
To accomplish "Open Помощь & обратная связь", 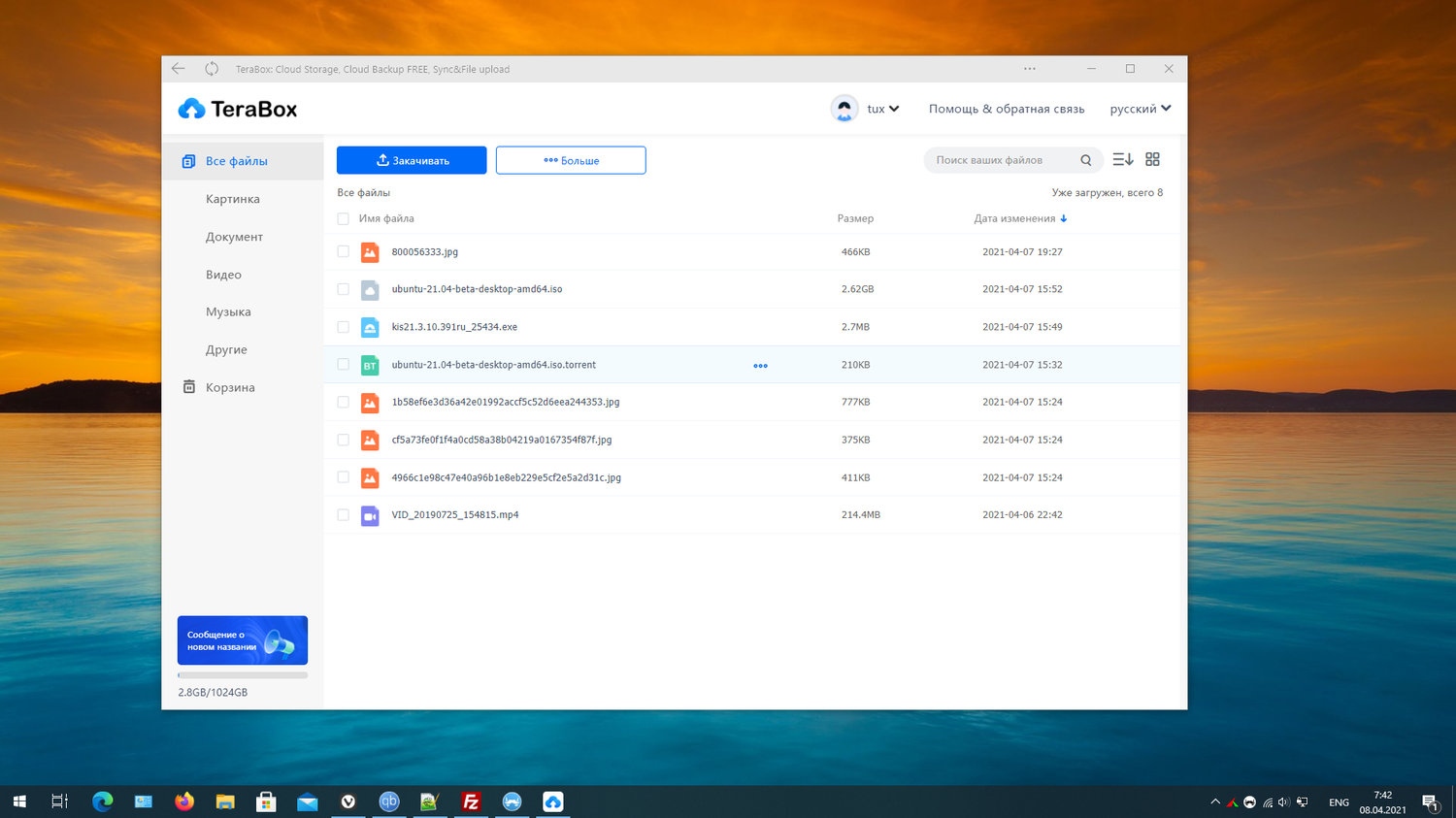I will pyautogui.click(x=1007, y=109).
